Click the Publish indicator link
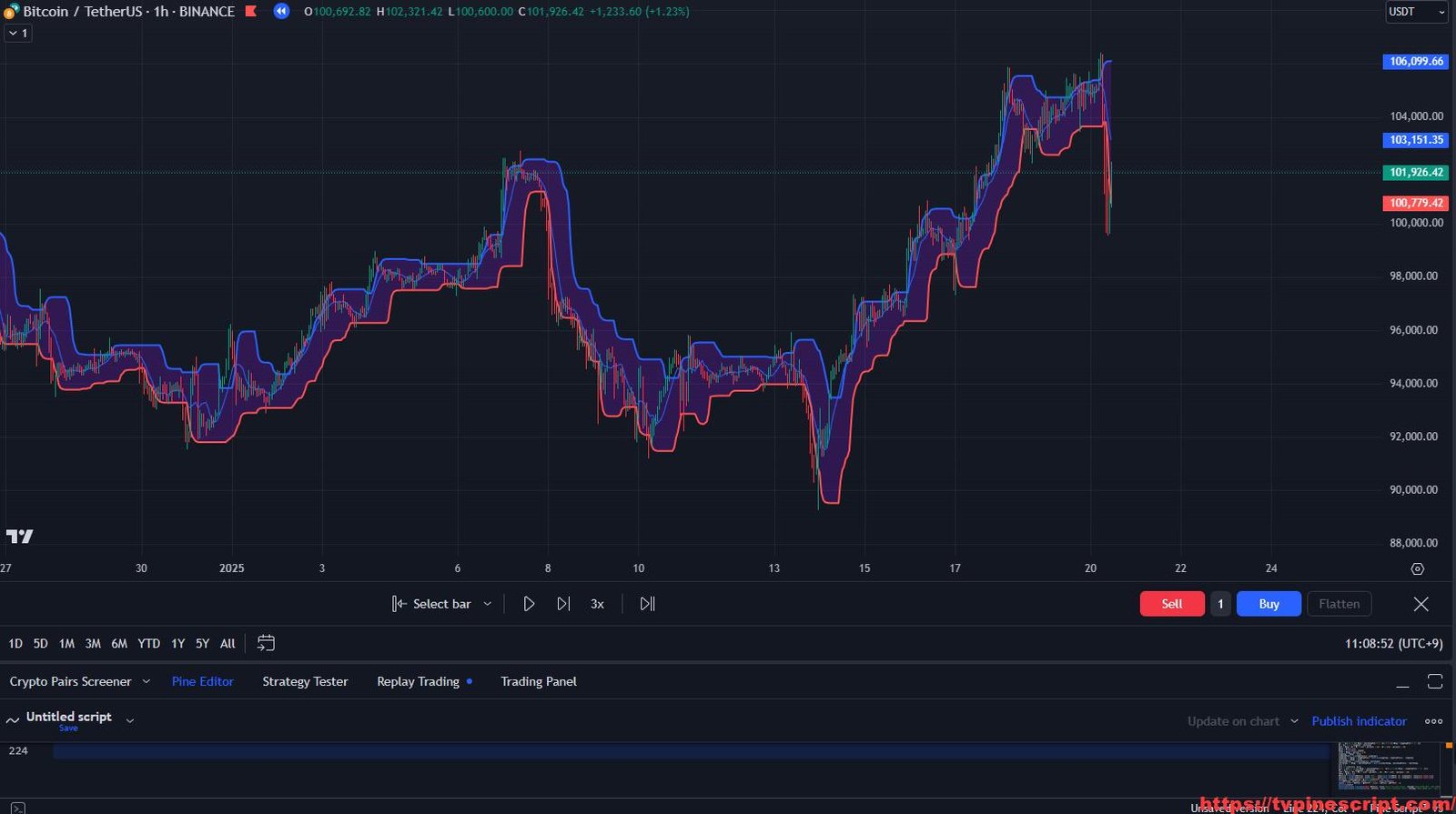The width and height of the screenshot is (1456, 814). [1359, 721]
